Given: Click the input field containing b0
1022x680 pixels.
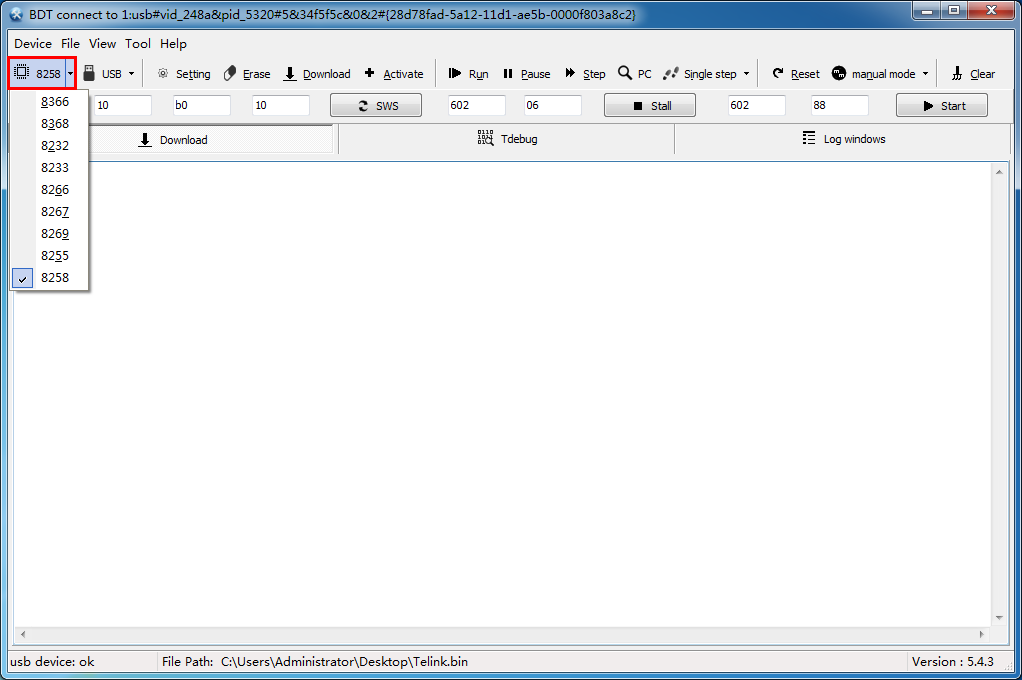Looking at the screenshot, I should pos(201,105).
